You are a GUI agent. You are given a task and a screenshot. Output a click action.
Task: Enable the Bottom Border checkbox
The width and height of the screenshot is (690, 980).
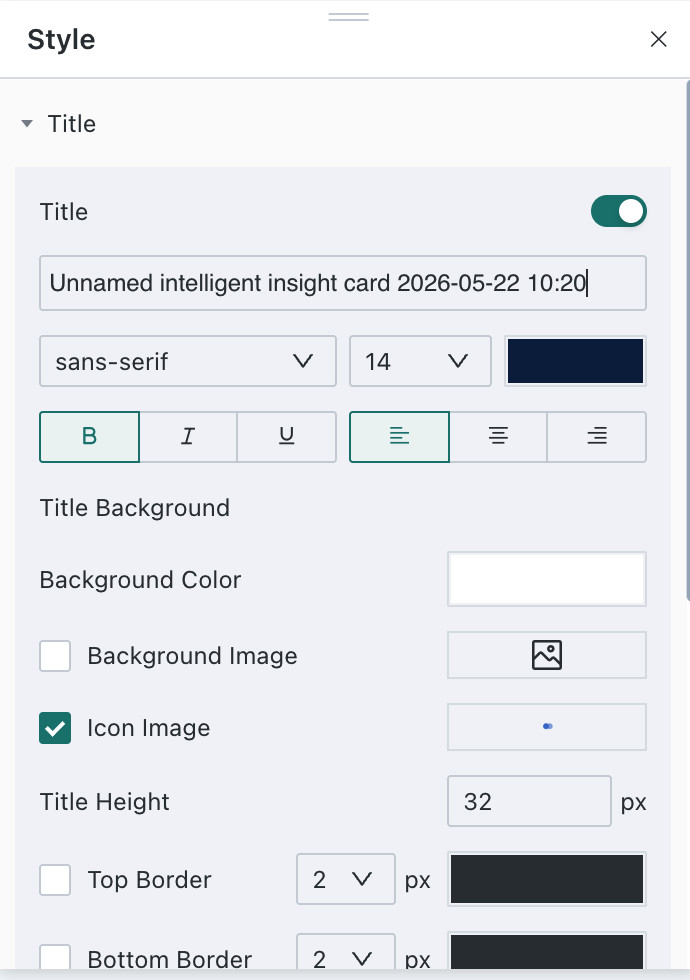[55, 959]
